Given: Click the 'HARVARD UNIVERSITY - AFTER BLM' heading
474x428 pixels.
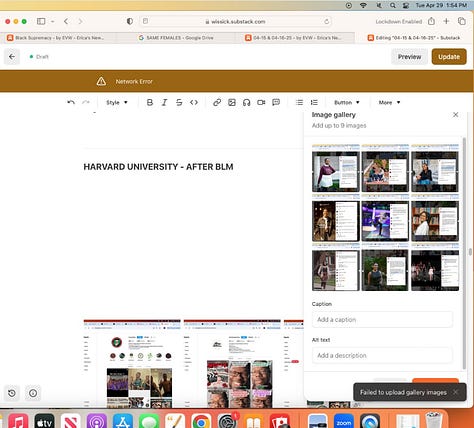Looking at the screenshot, I should pyautogui.click(x=158, y=167).
